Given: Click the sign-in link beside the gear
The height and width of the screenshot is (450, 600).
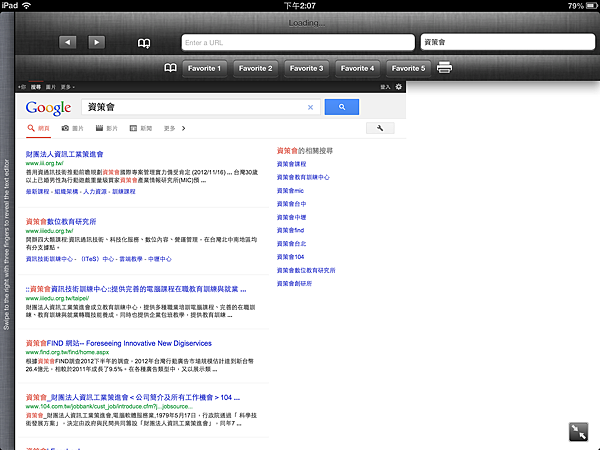Looking at the screenshot, I should click(x=385, y=87).
